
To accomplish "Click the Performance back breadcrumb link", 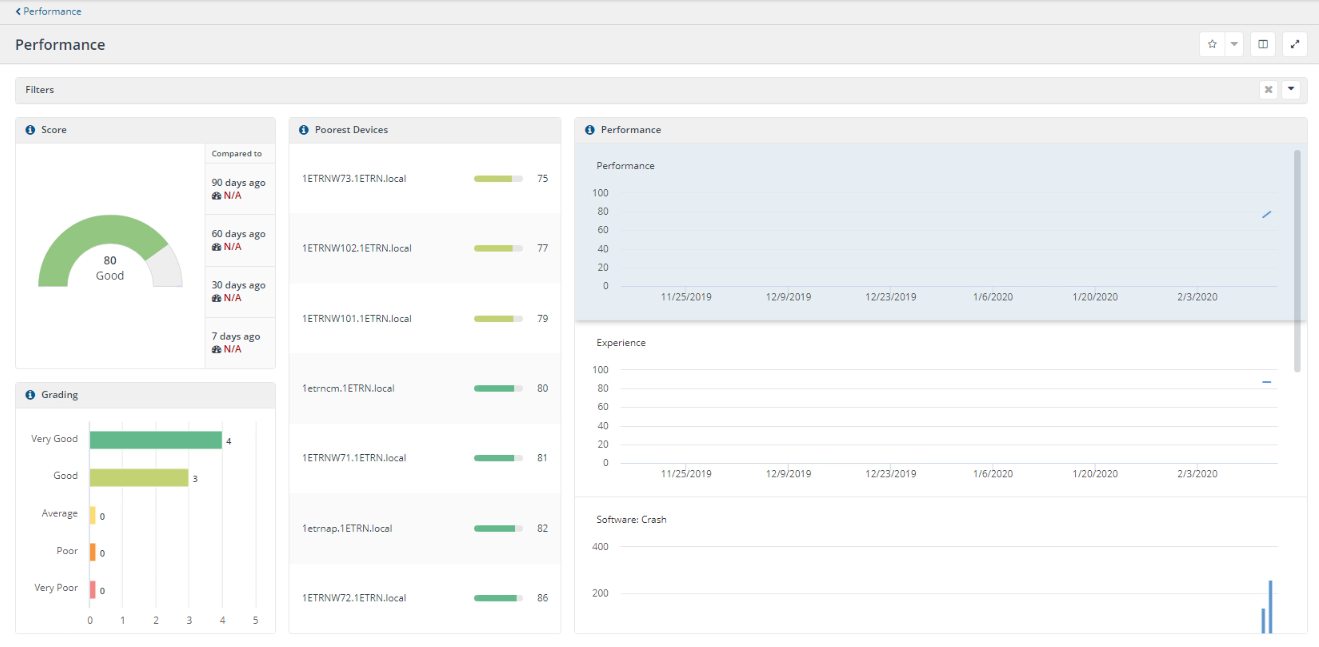I will [48, 12].
